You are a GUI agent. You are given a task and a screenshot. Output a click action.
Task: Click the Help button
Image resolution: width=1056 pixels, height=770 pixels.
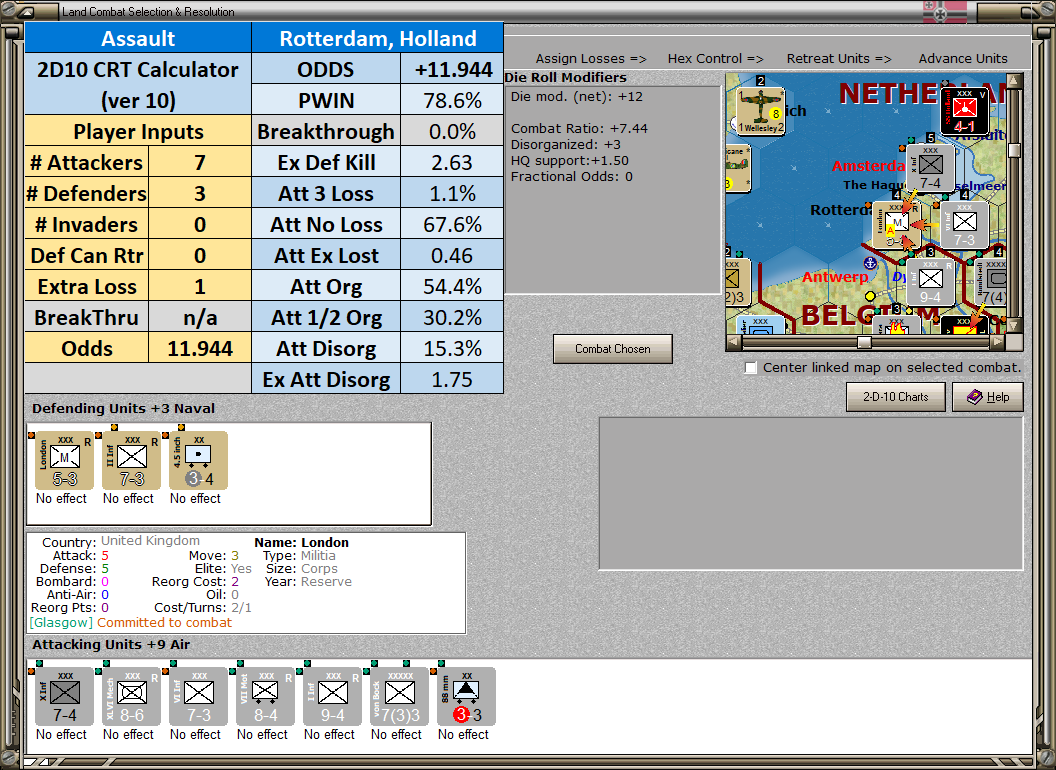point(988,396)
